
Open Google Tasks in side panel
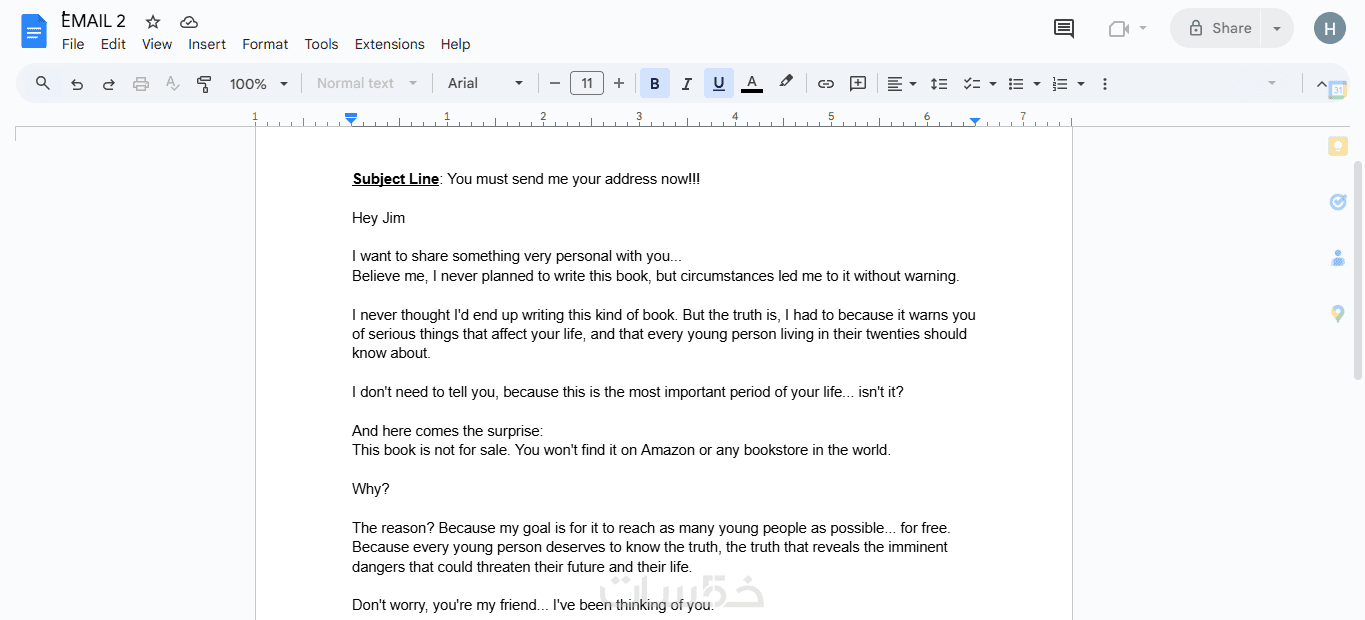coord(1338,202)
